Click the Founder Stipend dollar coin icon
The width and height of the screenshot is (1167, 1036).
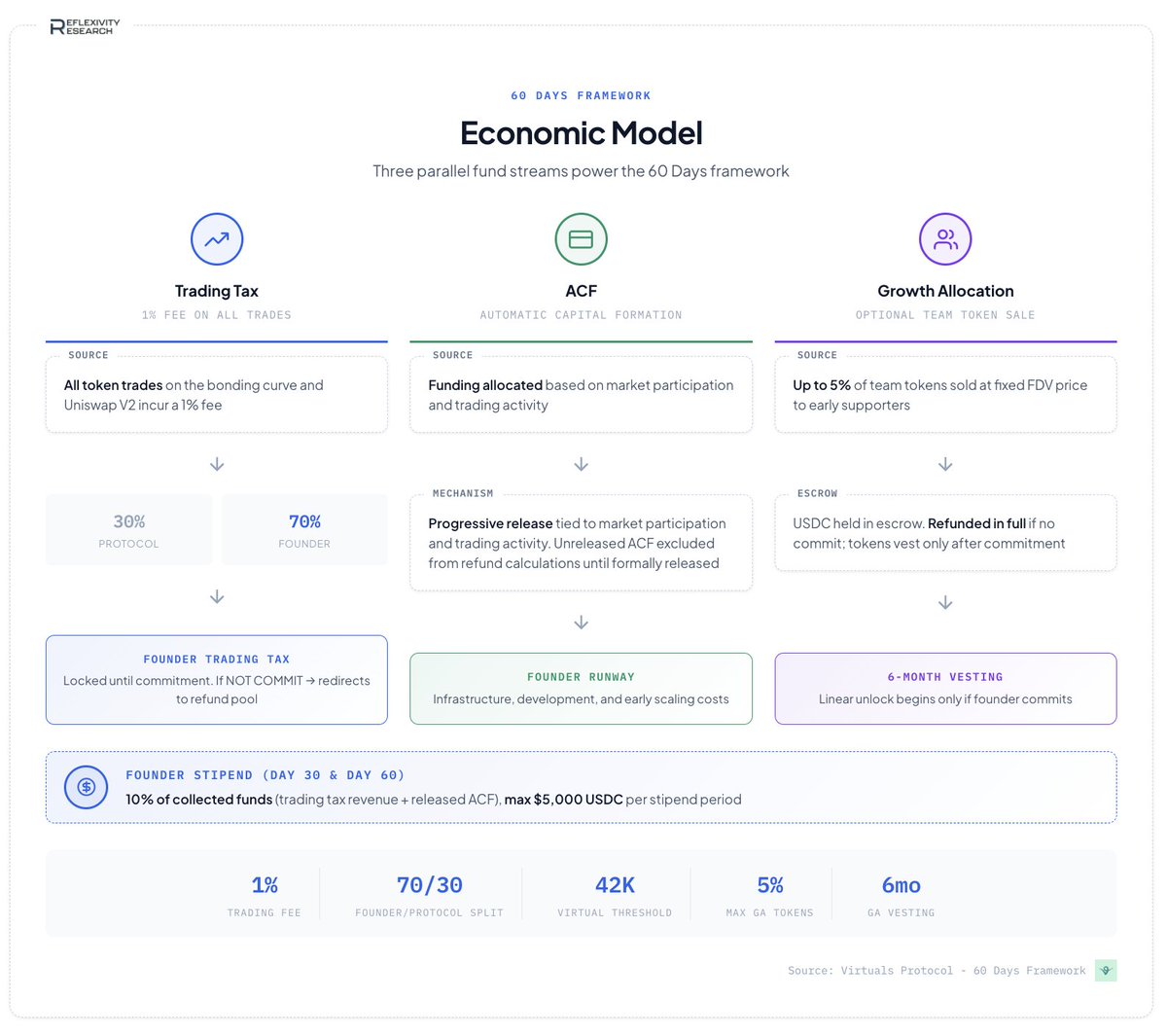coord(87,787)
